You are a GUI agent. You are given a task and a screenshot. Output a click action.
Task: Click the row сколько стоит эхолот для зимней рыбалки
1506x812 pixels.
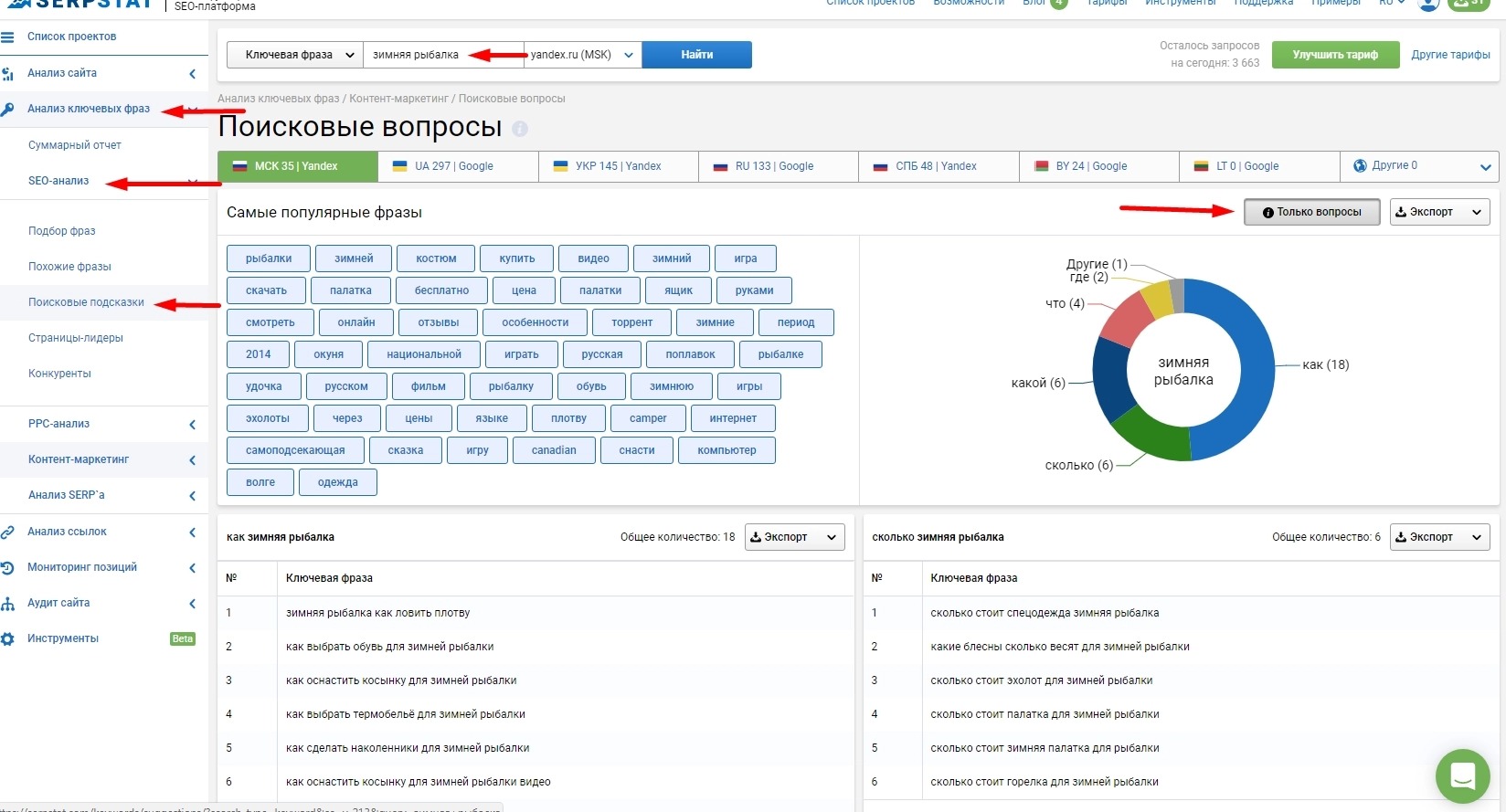1181,680
